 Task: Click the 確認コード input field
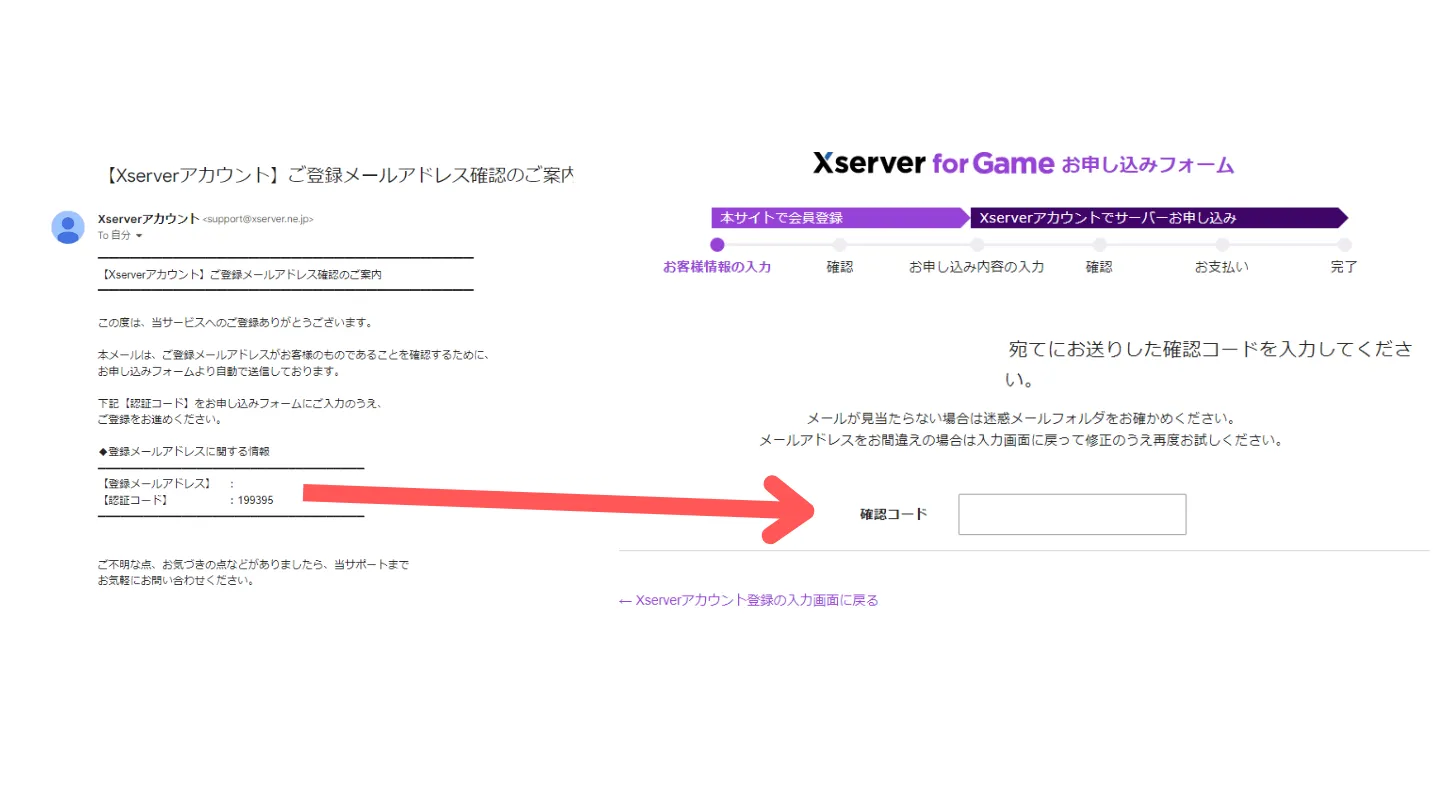click(1072, 514)
